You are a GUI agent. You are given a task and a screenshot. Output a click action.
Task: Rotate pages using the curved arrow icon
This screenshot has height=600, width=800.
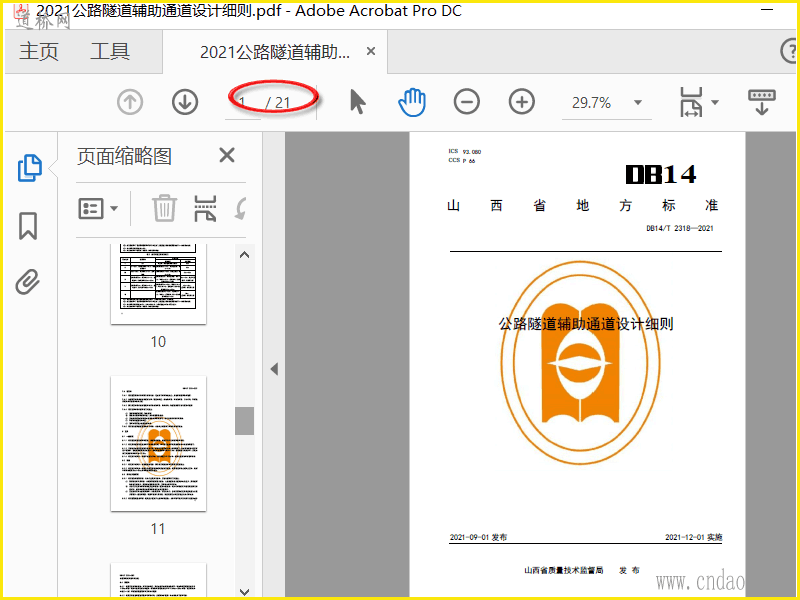coord(241,208)
